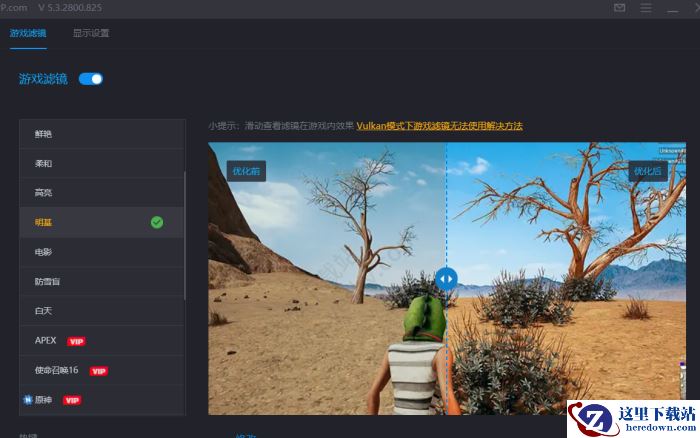
Task: Click the 游戏滤镜 heading next to the switch
Action: pyautogui.click(x=43, y=79)
